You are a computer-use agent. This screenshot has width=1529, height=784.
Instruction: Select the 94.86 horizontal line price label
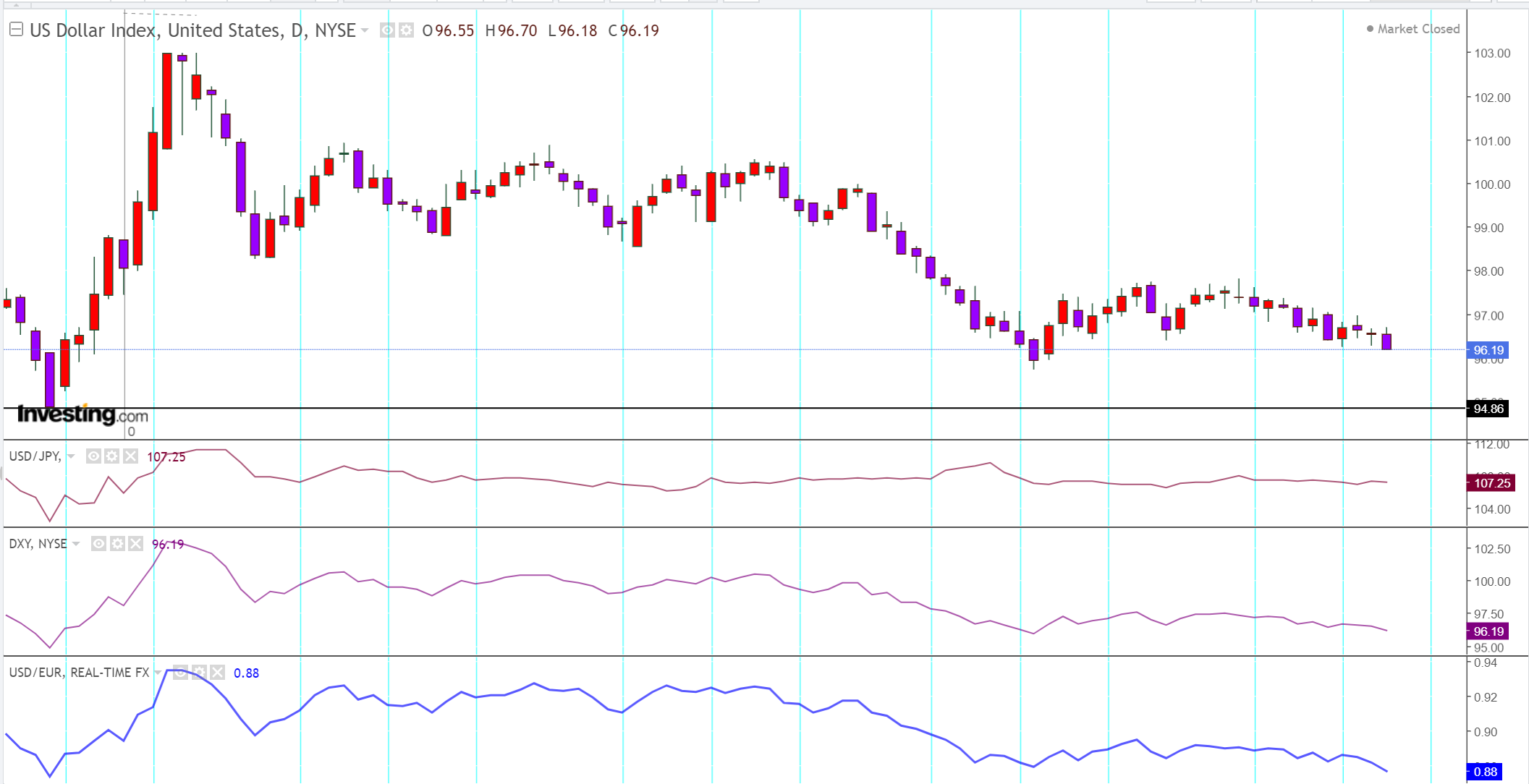1488,409
